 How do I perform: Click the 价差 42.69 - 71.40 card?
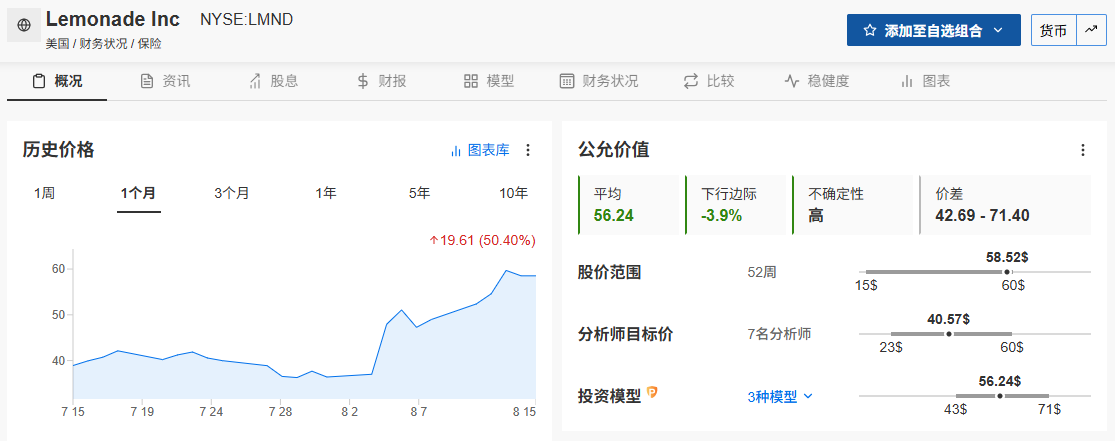click(x=1005, y=205)
